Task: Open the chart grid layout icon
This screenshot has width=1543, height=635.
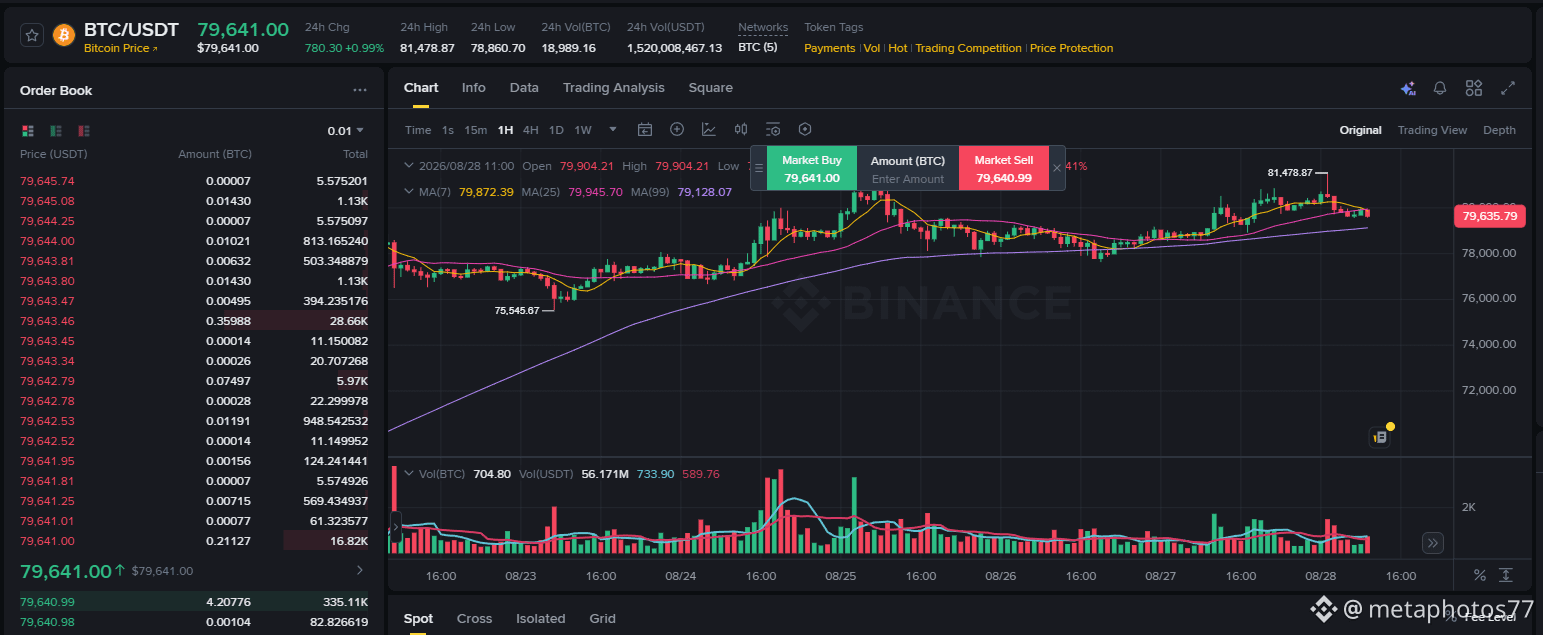Action: (x=1473, y=88)
